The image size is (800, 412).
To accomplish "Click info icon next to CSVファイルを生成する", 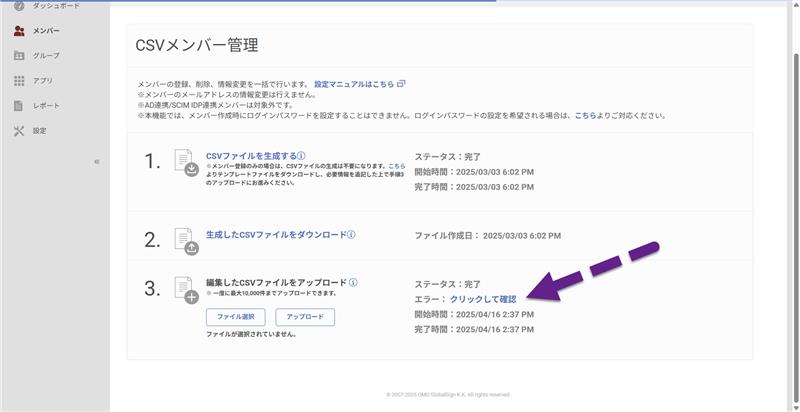I will click(302, 156).
